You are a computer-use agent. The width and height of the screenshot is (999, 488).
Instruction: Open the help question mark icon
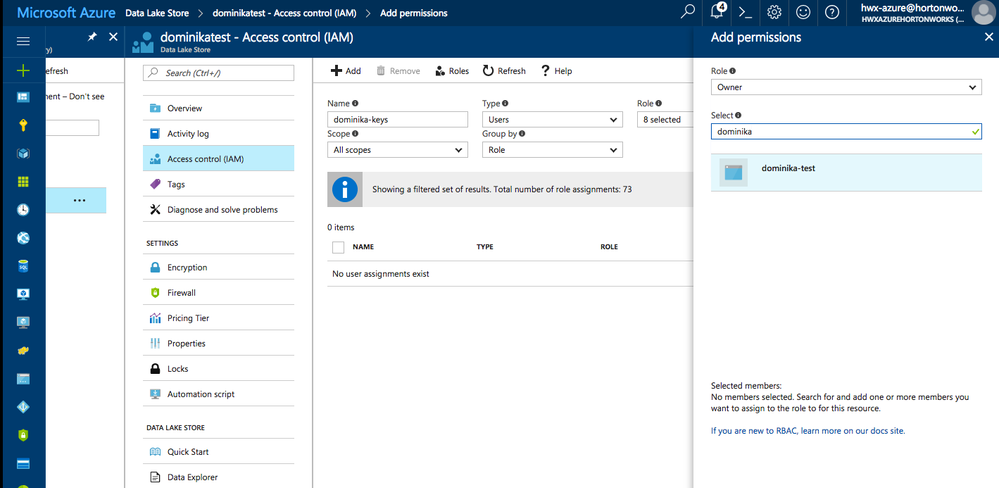[x=832, y=13]
